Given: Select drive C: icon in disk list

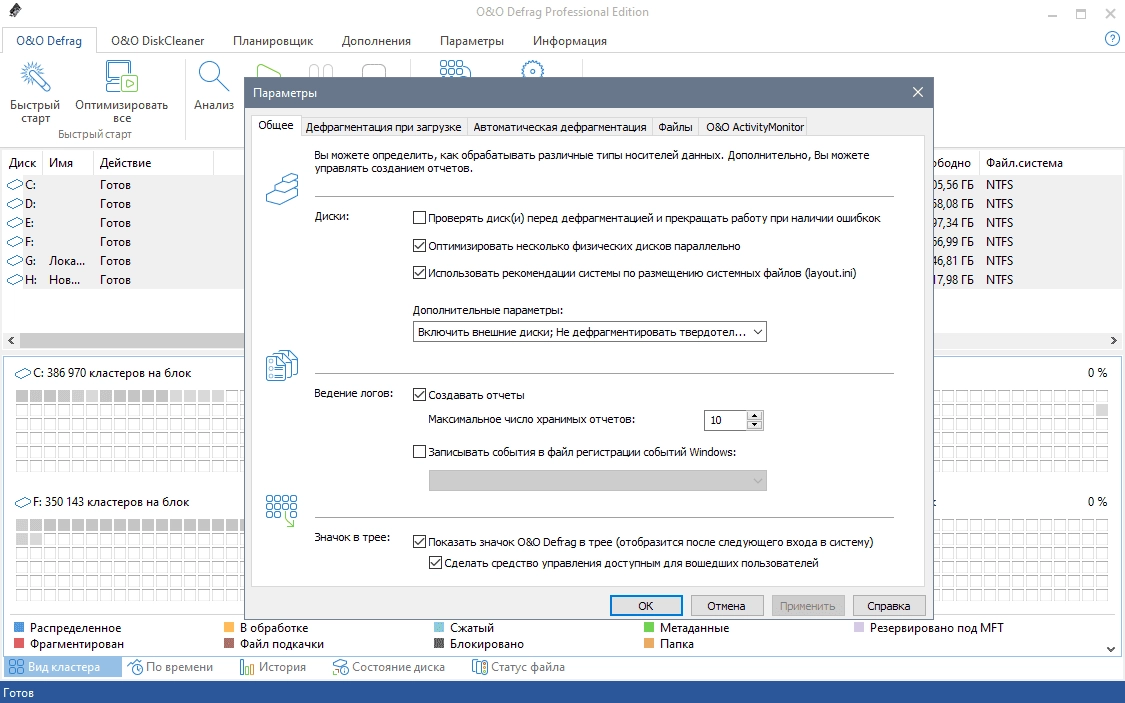Looking at the screenshot, I should click(15, 185).
